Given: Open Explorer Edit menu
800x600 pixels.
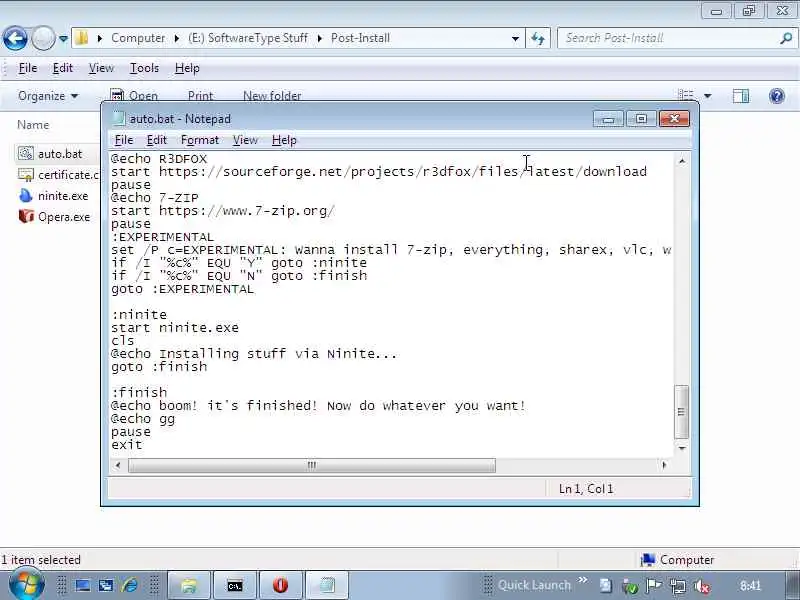Looking at the screenshot, I should tap(63, 68).
